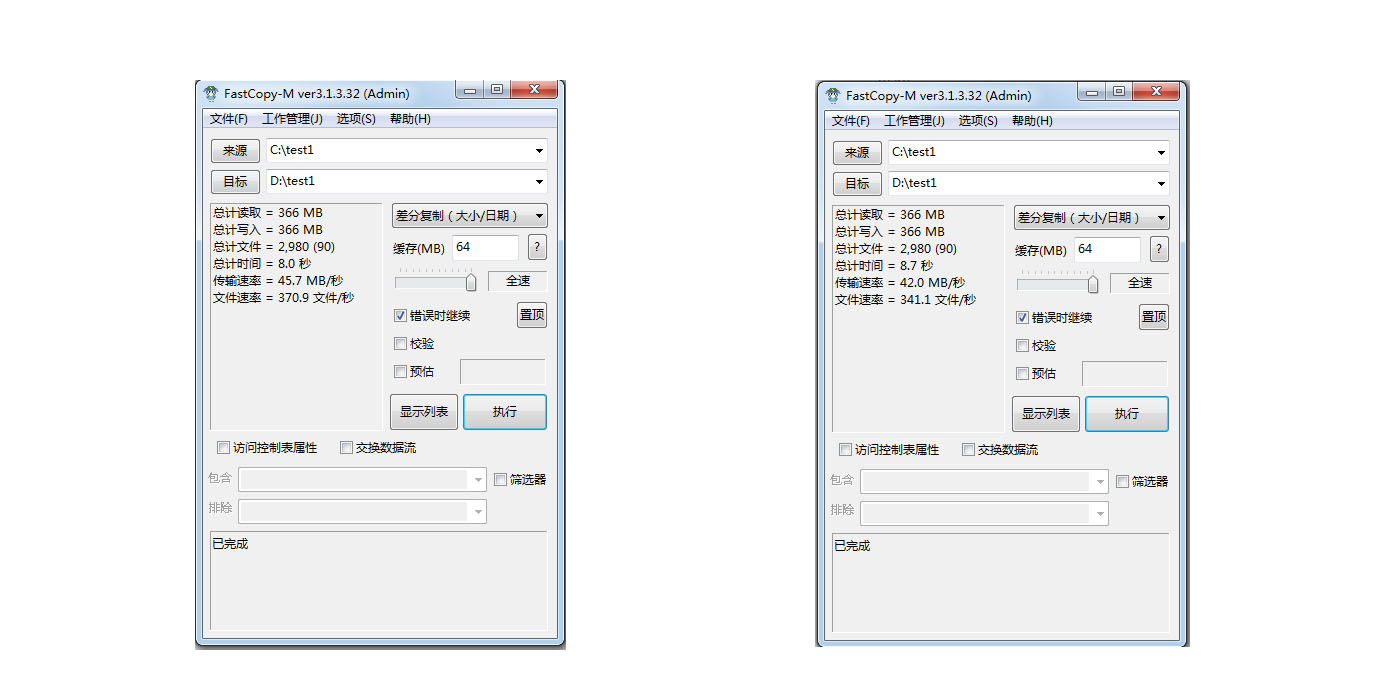1400x700 pixels.
Task: Open the 选项(S) menu
Action: 355,118
